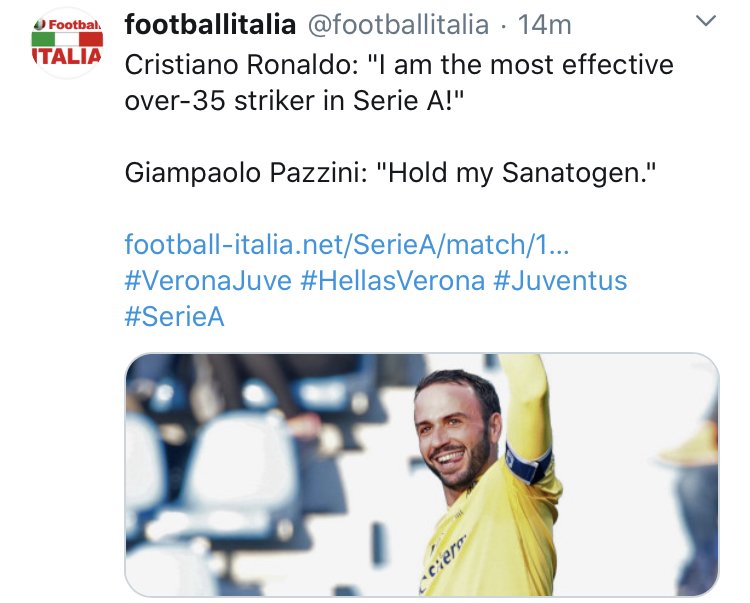Click the @footballitalia handle
This screenshot has height=603, width=750.
click(x=398, y=24)
